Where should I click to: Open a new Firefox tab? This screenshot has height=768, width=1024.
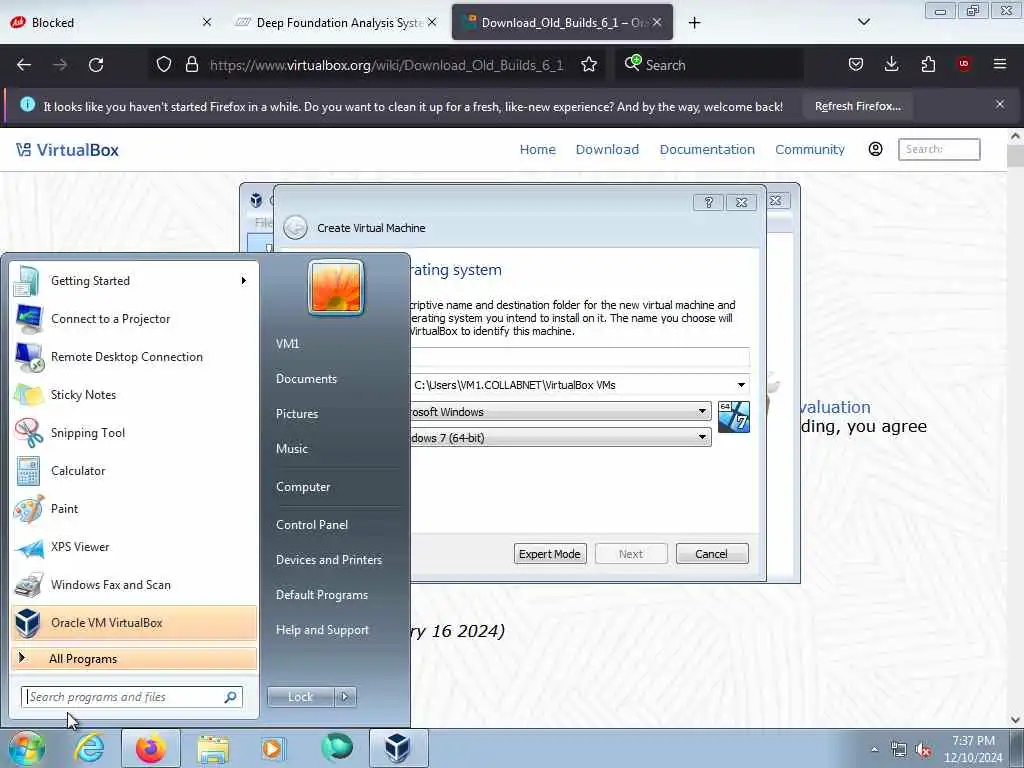pos(694,22)
